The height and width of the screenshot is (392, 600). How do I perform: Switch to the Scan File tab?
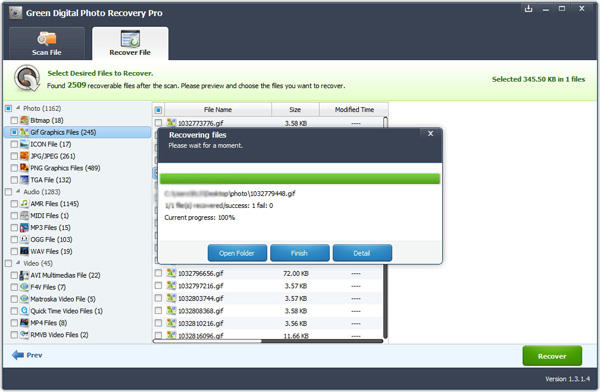[47, 43]
